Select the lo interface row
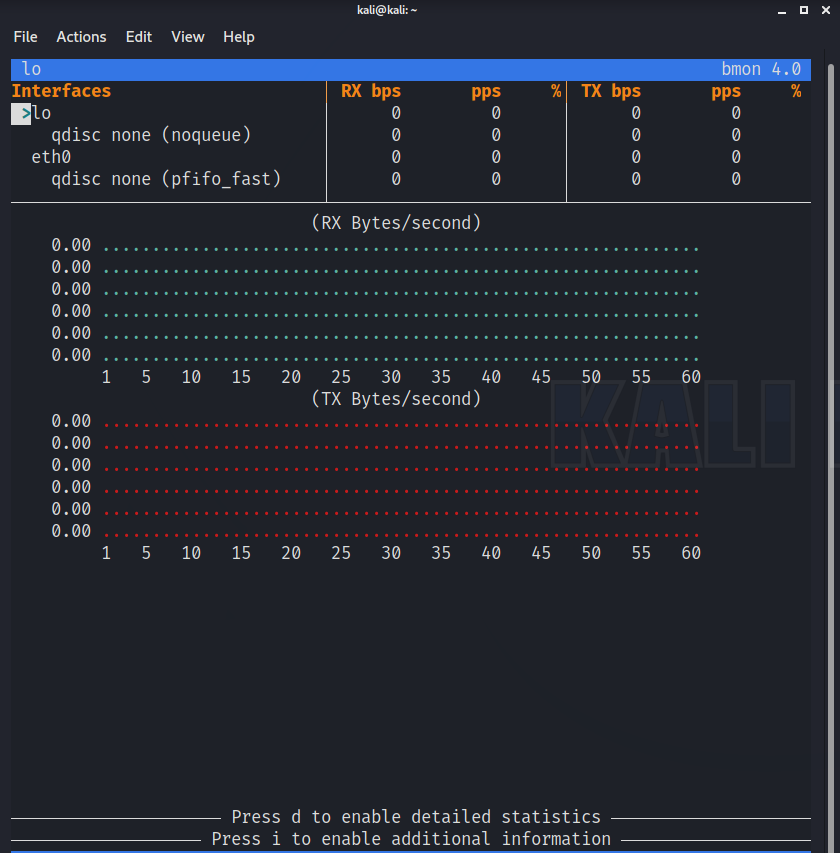The image size is (840, 853). (42, 113)
